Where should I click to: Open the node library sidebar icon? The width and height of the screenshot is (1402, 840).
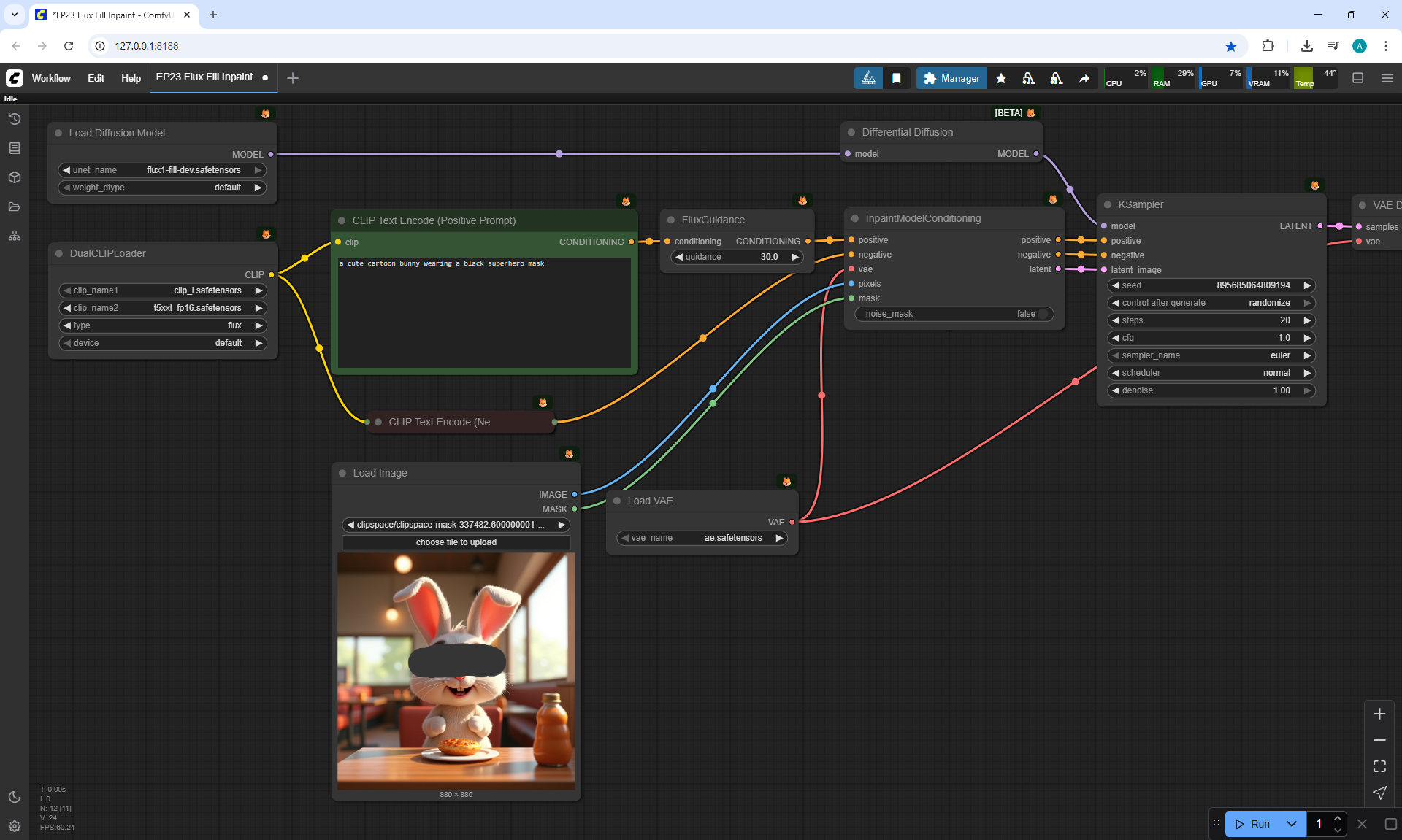tap(15, 148)
